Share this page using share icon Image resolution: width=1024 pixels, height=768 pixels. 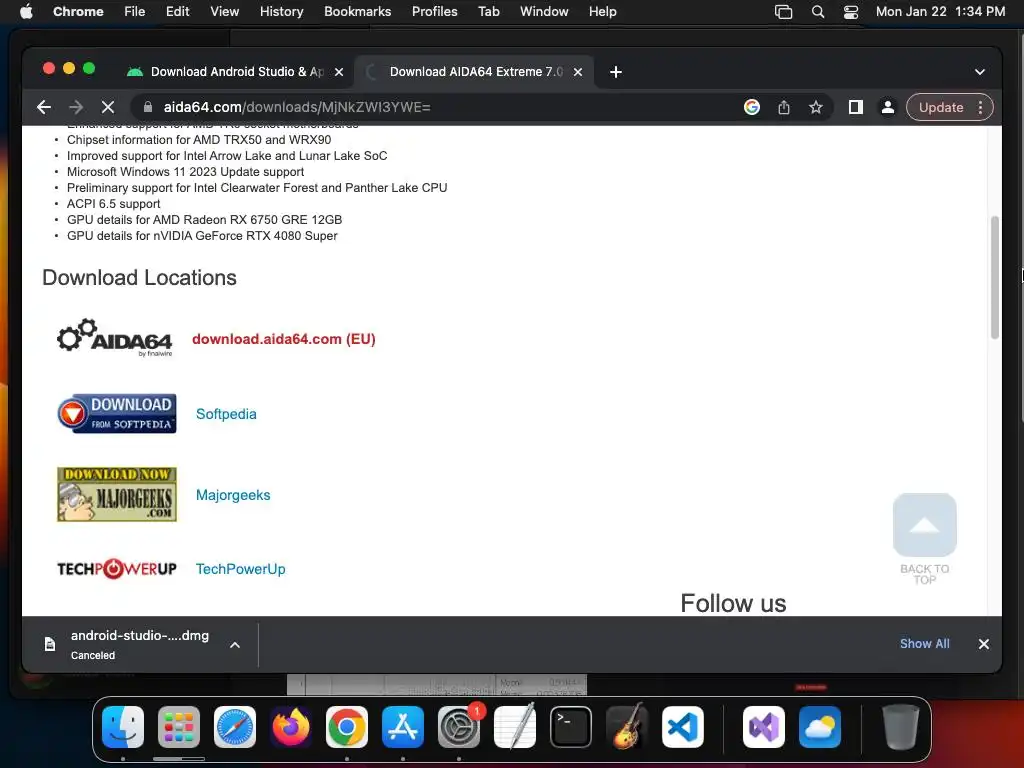(x=784, y=107)
